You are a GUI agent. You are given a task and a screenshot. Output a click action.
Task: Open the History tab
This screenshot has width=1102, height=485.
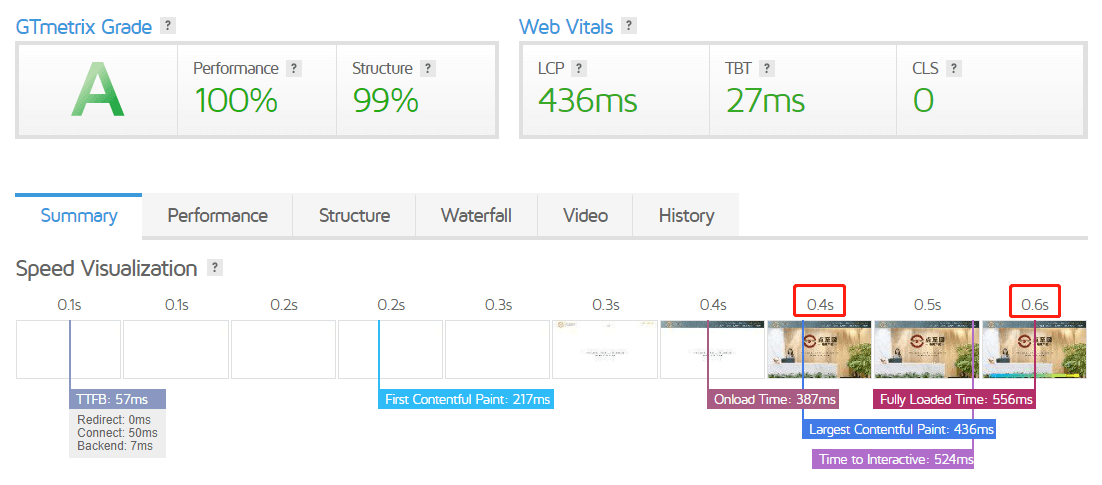coord(686,215)
